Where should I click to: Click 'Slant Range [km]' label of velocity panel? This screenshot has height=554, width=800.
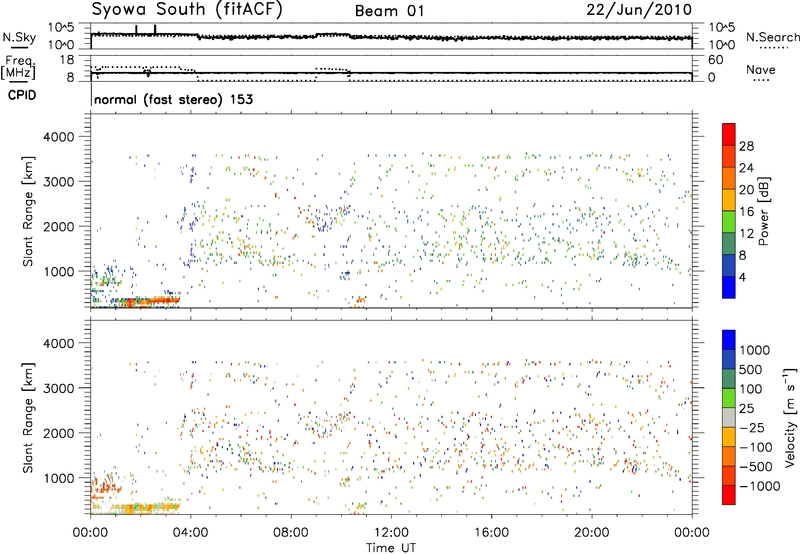click(28, 417)
